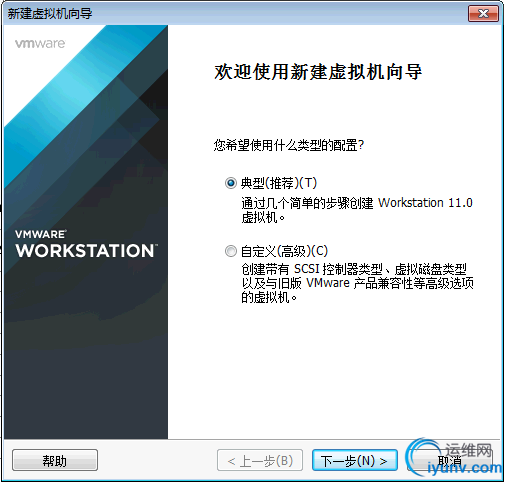Click the 您希望使用什么类型的配置? question text
508x484 pixels.
click(289, 145)
